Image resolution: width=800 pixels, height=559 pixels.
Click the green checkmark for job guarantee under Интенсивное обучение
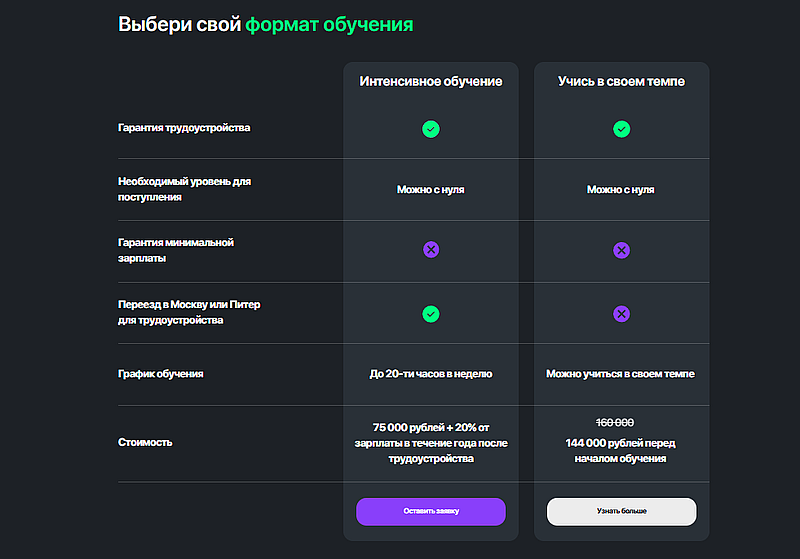431,129
